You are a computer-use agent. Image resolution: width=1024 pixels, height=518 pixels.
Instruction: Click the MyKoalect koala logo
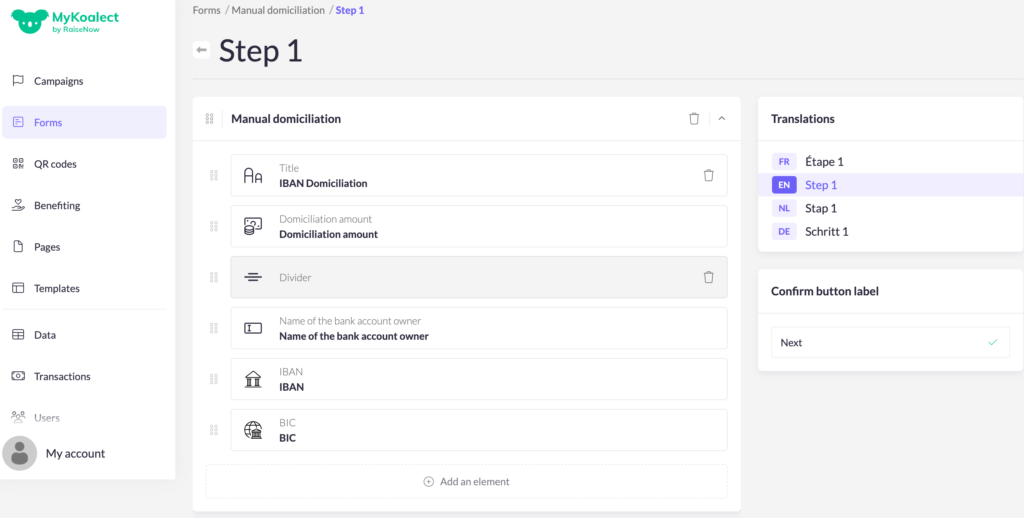tap(30, 22)
